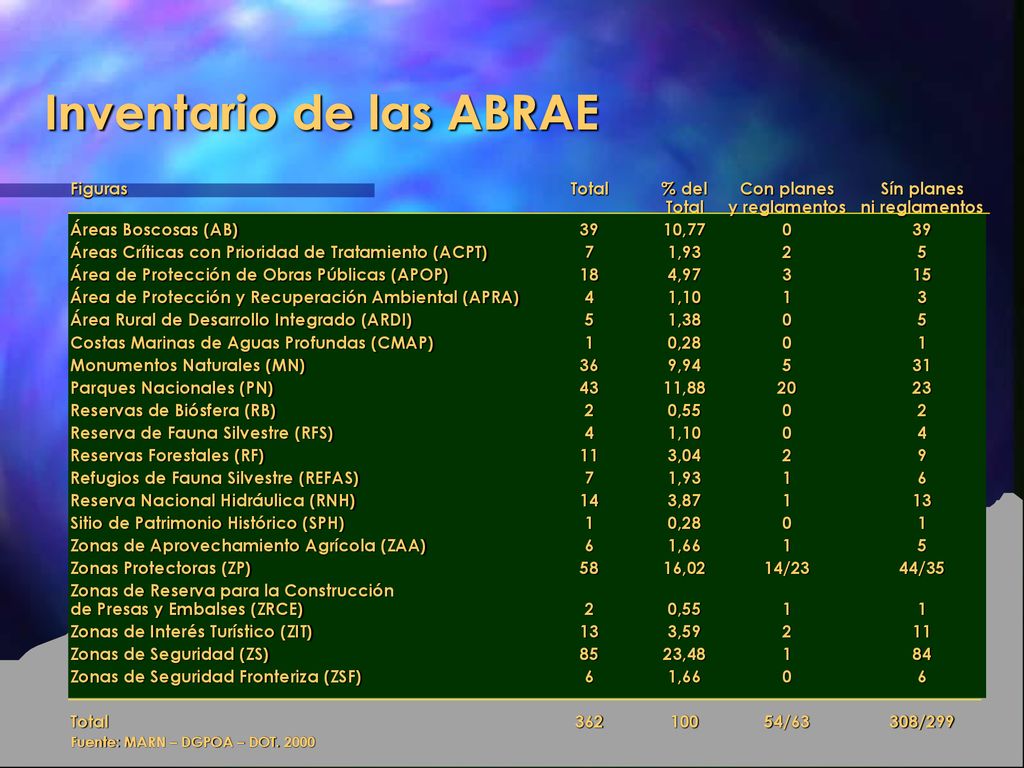Click the '14/23' value for Zonas Protectoras
This screenshot has height=768, width=1024.
(787, 568)
